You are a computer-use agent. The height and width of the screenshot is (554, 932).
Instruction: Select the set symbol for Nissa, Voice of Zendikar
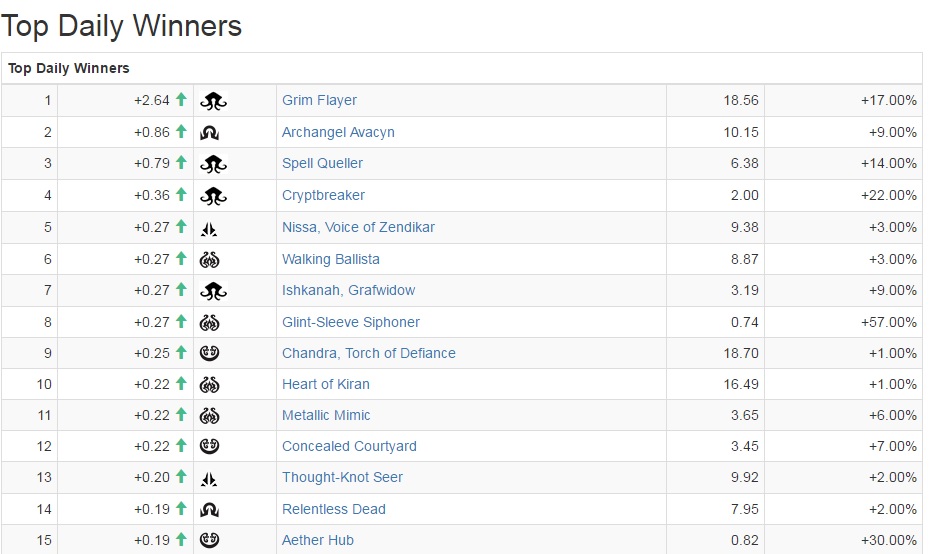pyautogui.click(x=210, y=228)
